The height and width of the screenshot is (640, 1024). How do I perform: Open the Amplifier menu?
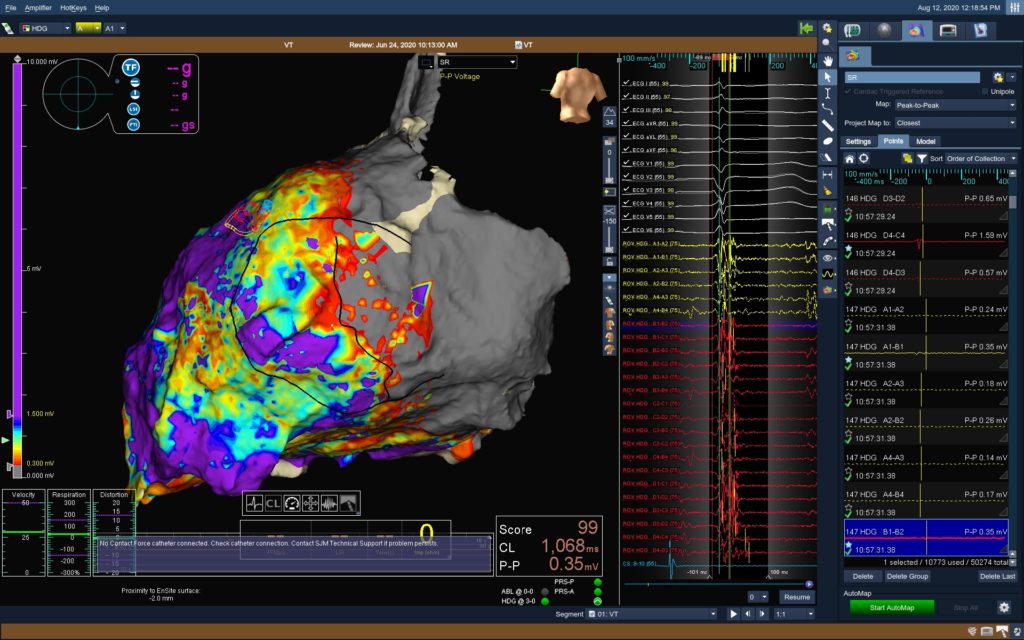[38, 7]
